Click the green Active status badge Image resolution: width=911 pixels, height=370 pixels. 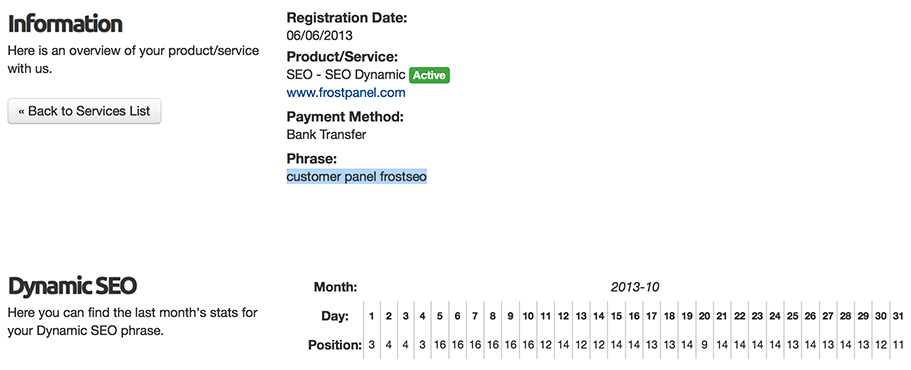[x=429, y=76]
